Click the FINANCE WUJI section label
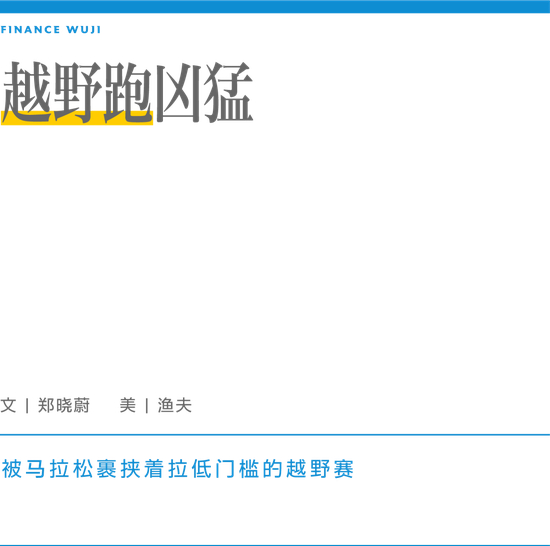Screen dimensions: 550x546 (x=51, y=30)
